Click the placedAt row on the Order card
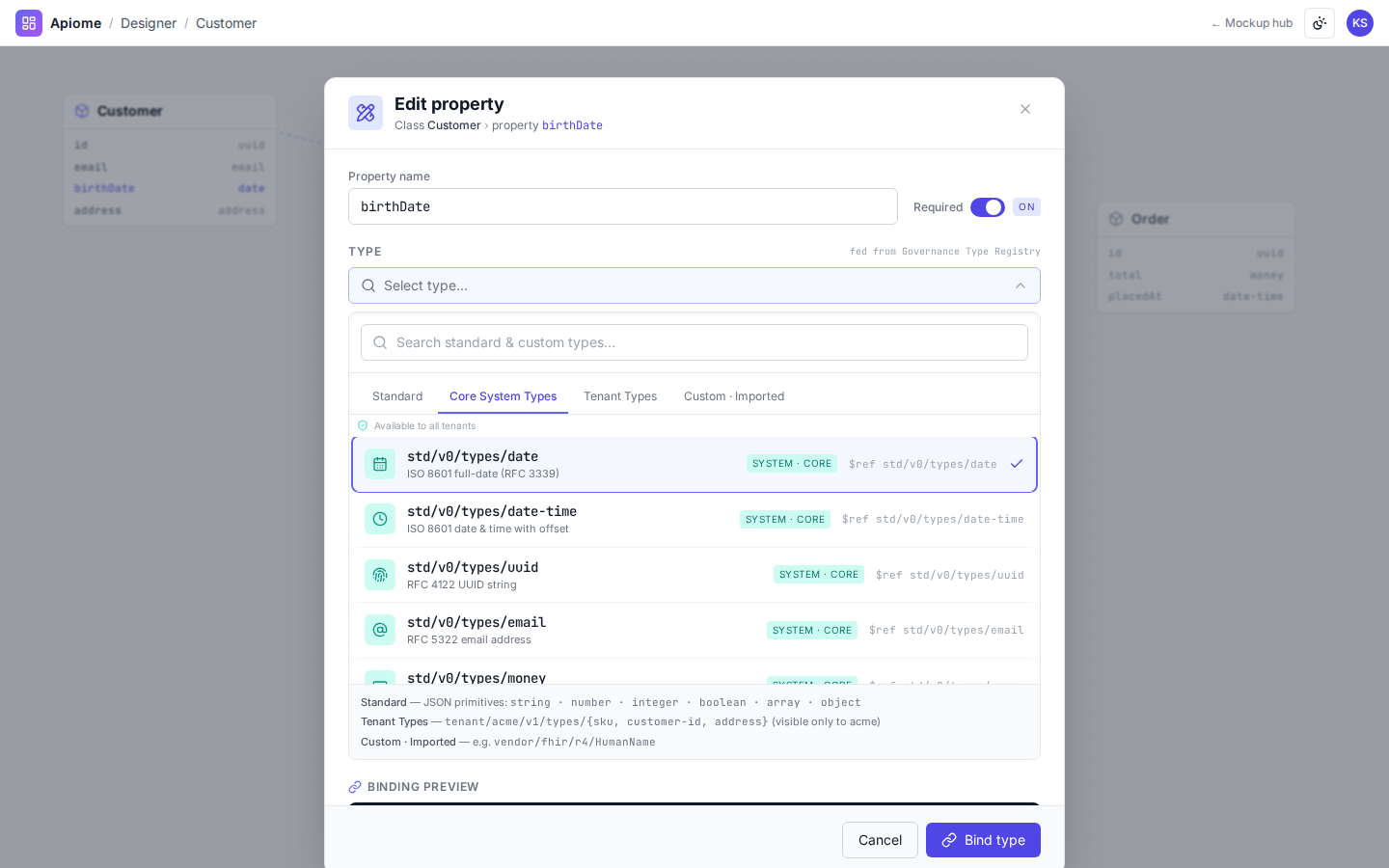 coord(1196,297)
